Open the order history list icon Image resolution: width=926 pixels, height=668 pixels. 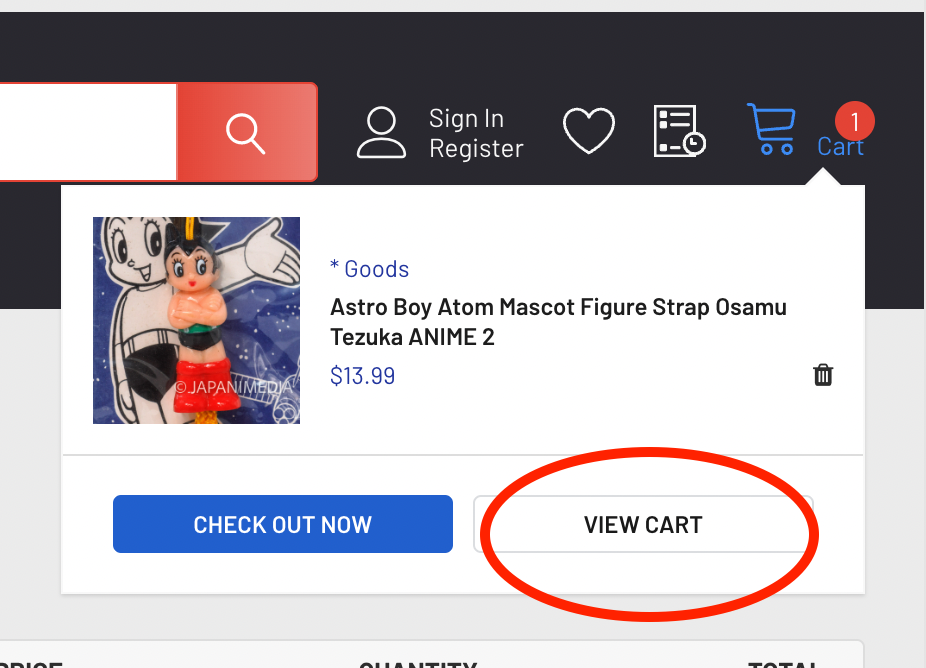[679, 132]
